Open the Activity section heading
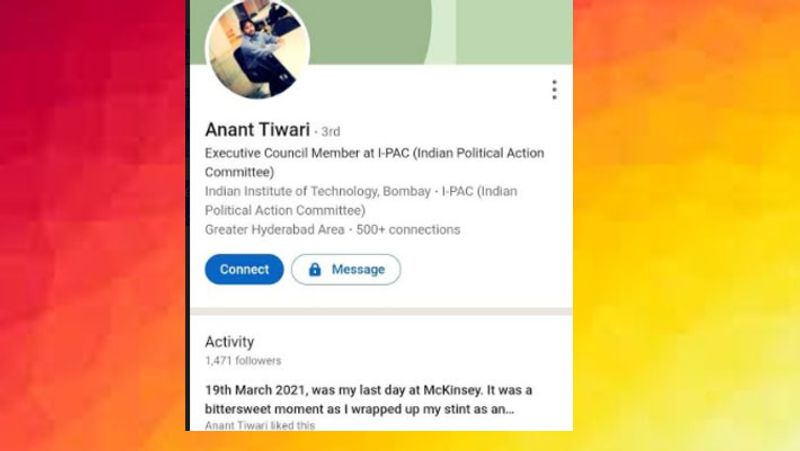The image size is (800, 451). [230, 342]
